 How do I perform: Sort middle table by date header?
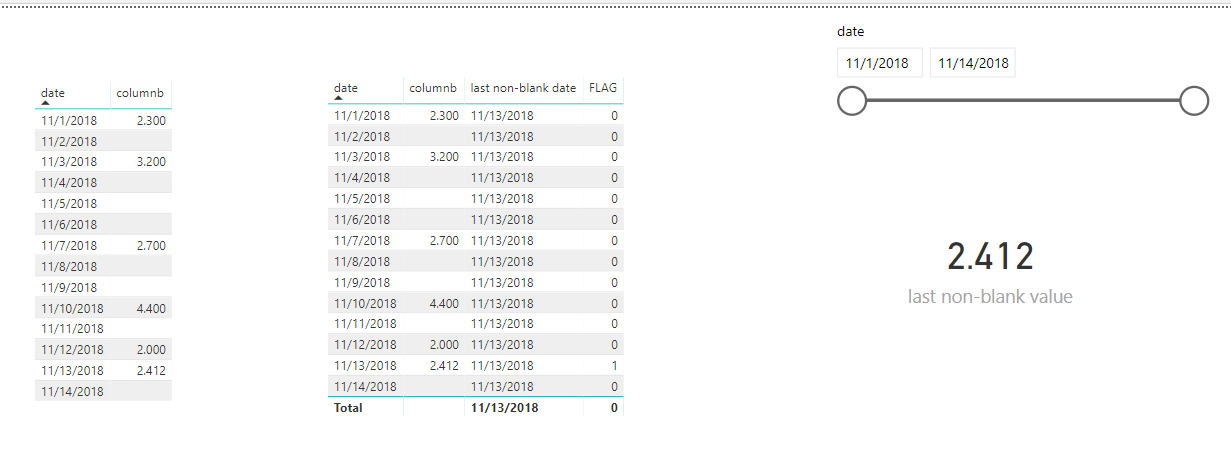point(346,88)
